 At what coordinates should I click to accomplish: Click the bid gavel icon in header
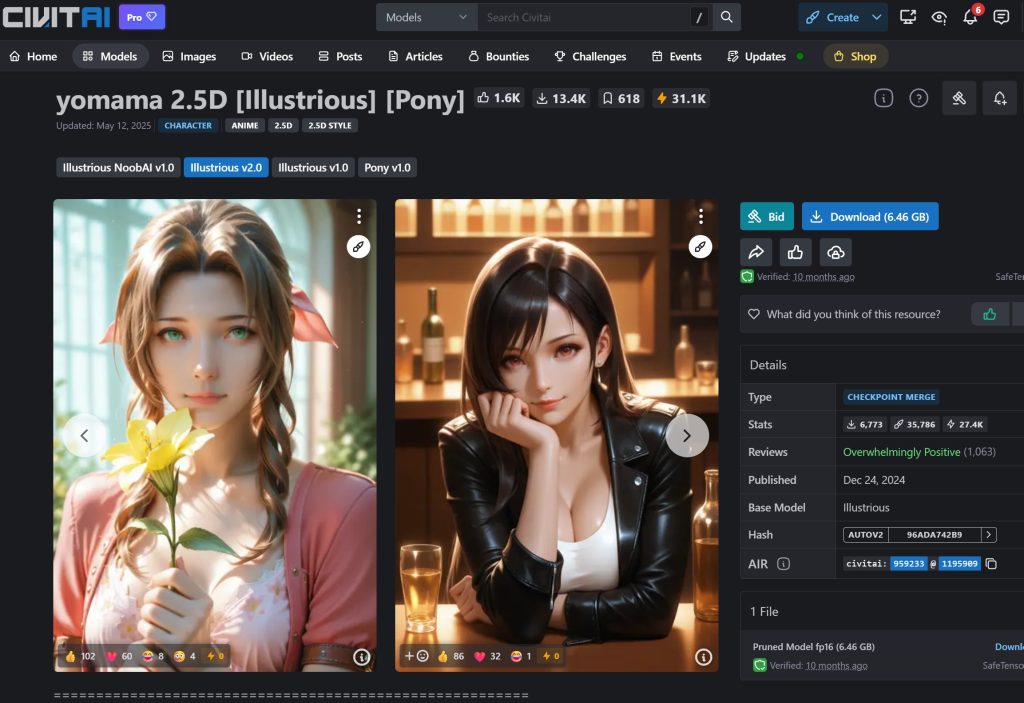[958, 98]
